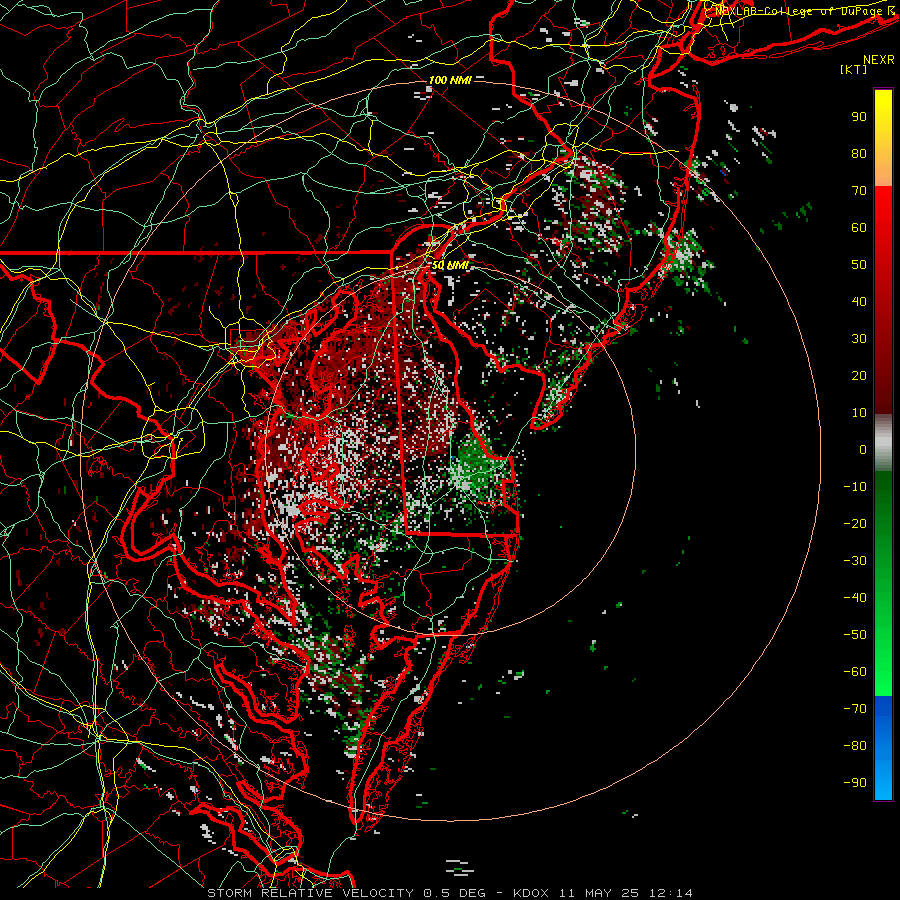This screenshot has width=900, height=900.
Task: Click the Storm Relative Velocity KDOX caption
Action: pos(449,893)
